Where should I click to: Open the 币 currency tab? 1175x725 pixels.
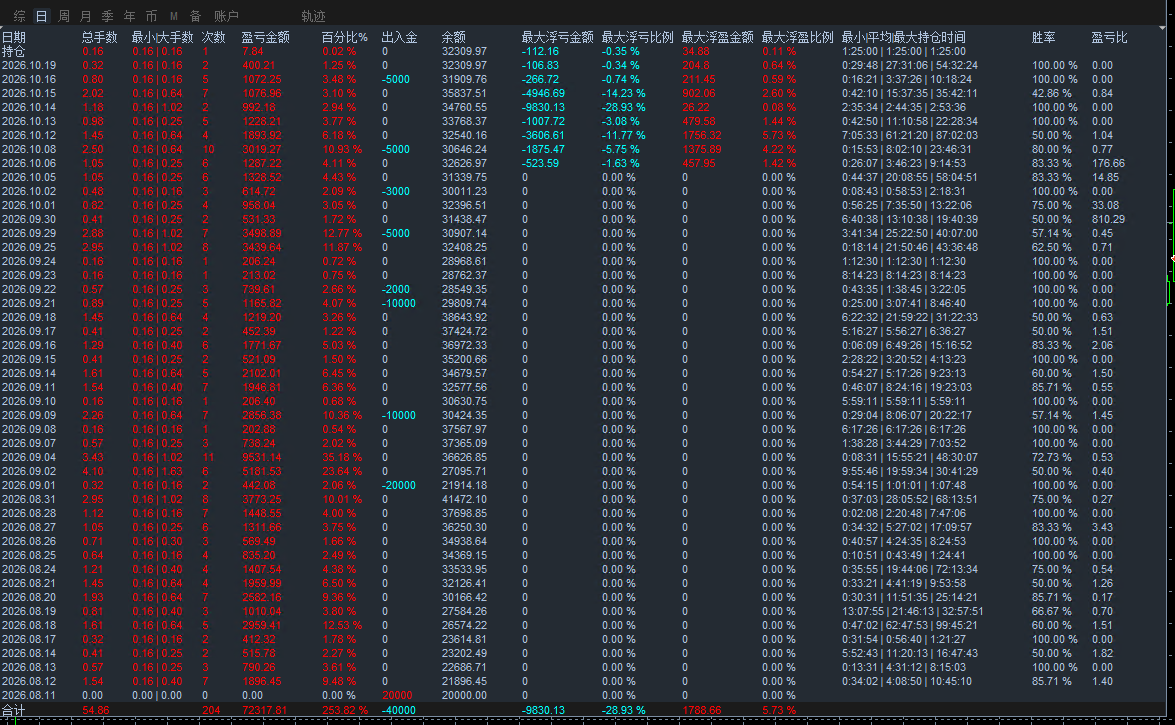[x=151, y=16]
